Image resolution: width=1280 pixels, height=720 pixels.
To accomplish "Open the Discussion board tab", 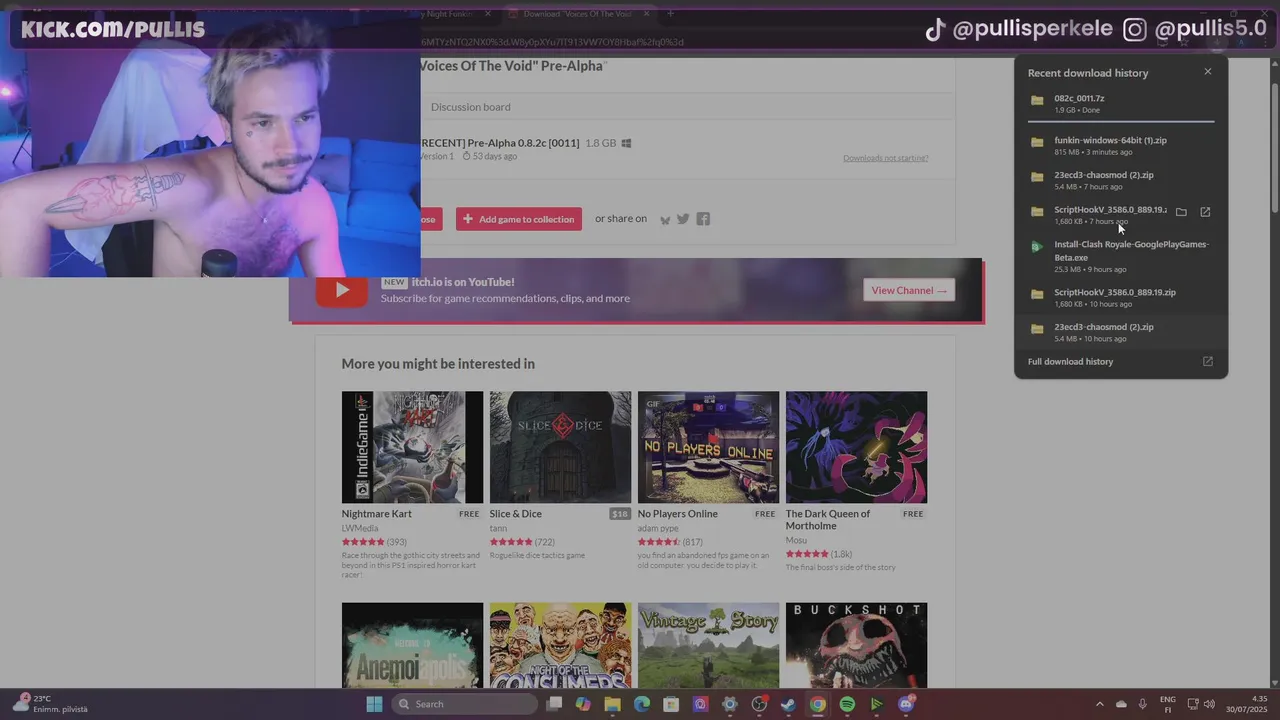I will (470, 107).
